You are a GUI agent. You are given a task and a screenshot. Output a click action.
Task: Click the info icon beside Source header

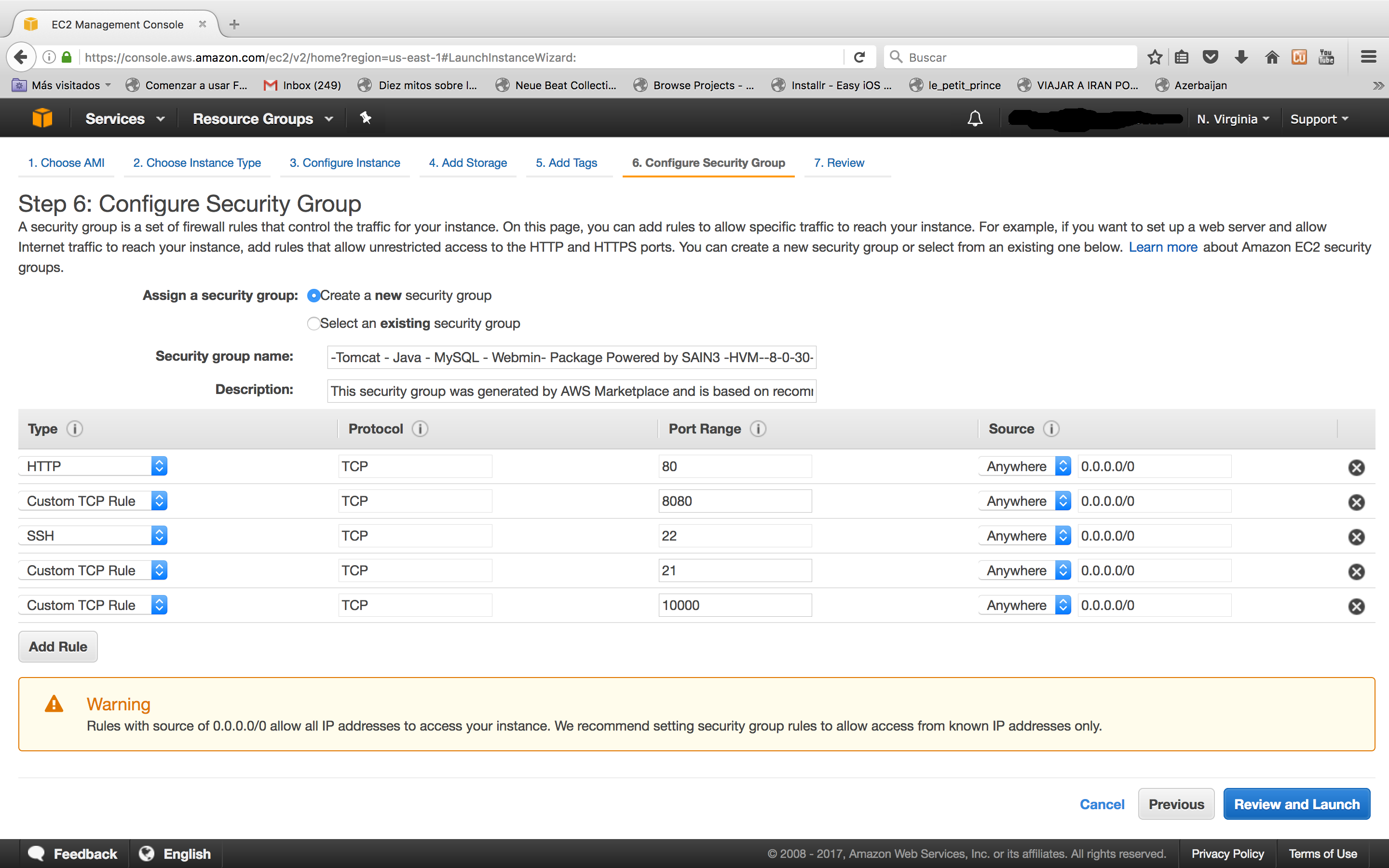(1051, 429)
